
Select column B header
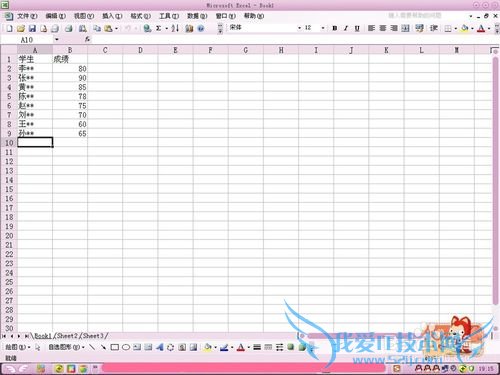[70, 50]
